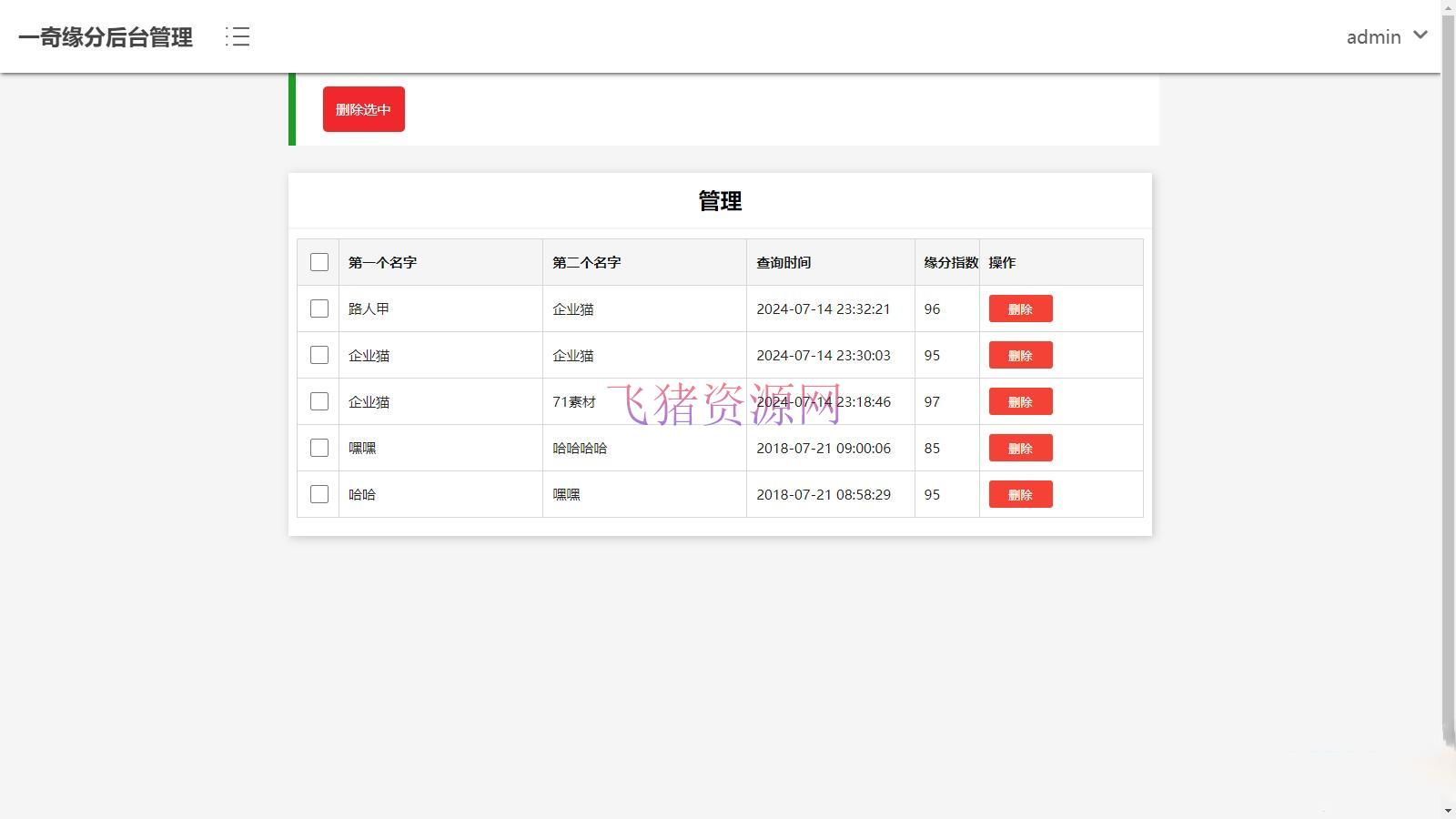The width and height of the screenshot is (1456, 819).
Task: Select the 一奇缘分后台管理 site title
Action: point(105,37)
